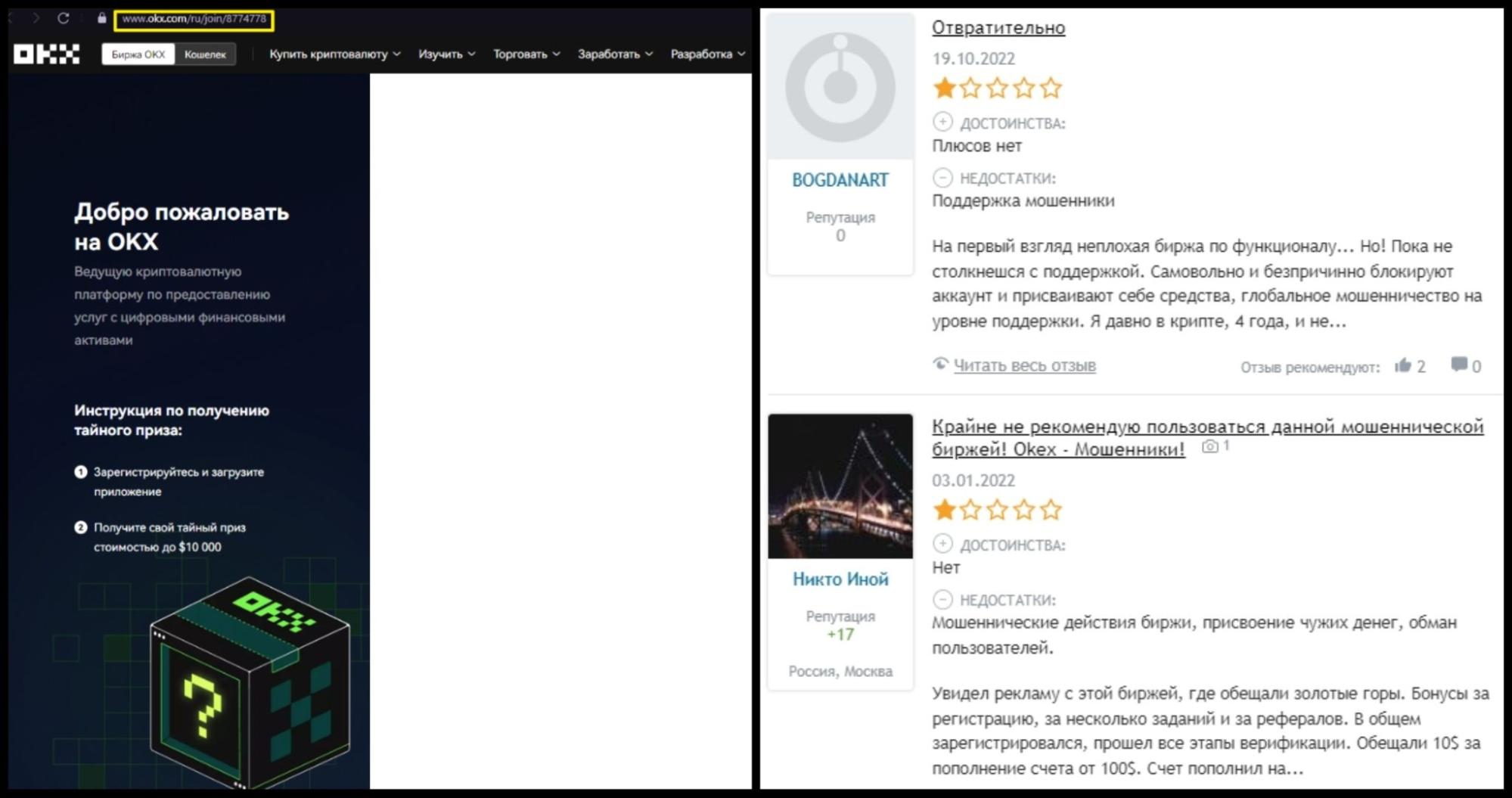Viewport: 1512px width, 798px height.
Task: Click the okx.com address bar URL
Action: tap(194, 19)
